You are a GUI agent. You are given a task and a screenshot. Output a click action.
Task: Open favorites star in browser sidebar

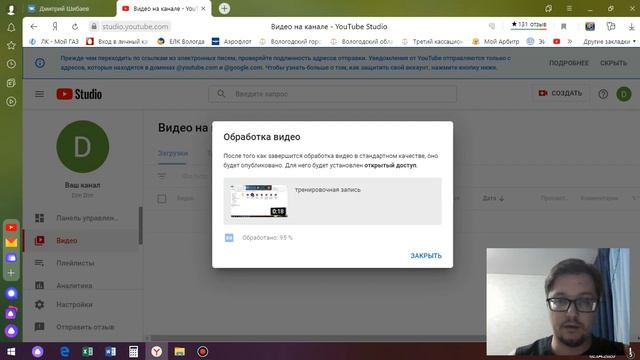click(11, 45)
